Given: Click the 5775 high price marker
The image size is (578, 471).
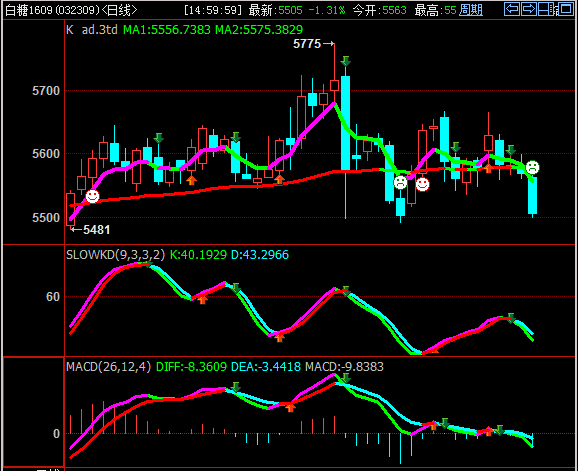Looking at the screenshot, I should point(313,44).
